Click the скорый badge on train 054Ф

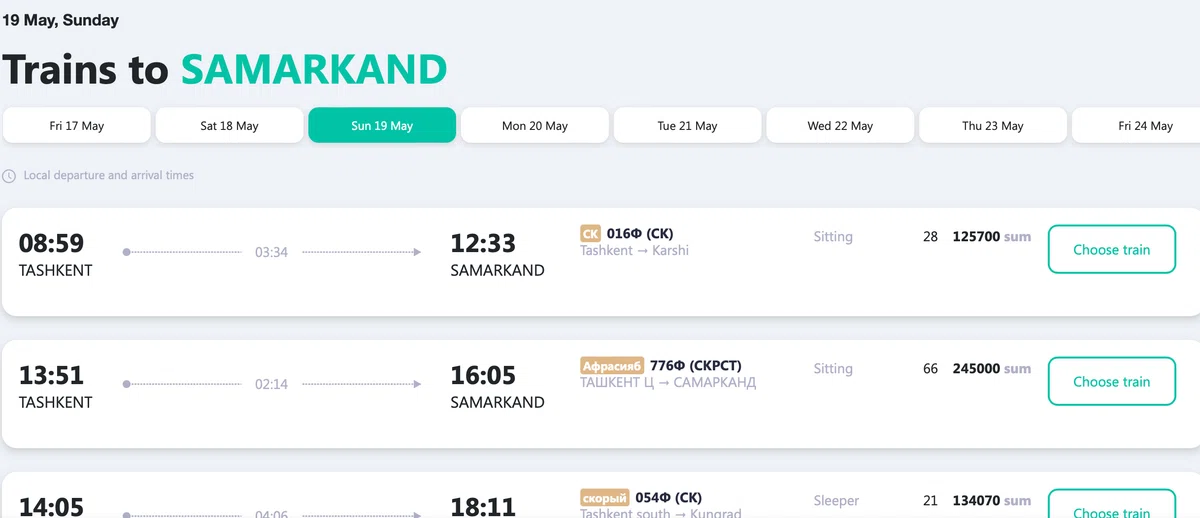[605, 498]
